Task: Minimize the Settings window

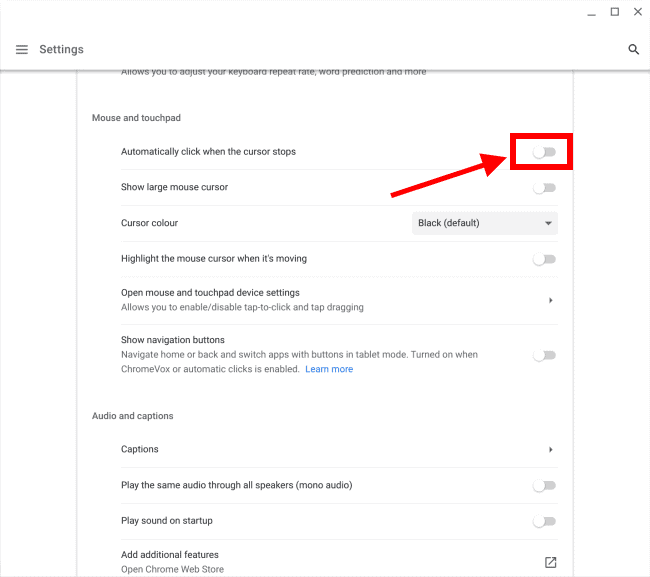Action: click(591, 12)
